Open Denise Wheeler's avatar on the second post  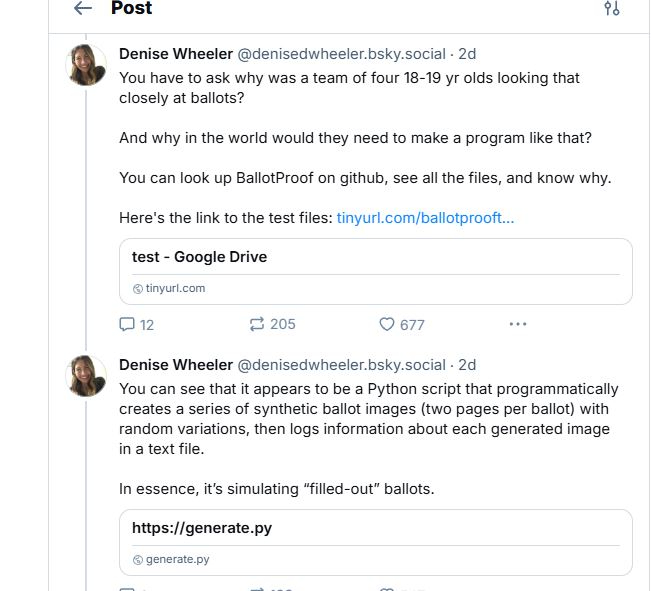coord(87,377)
